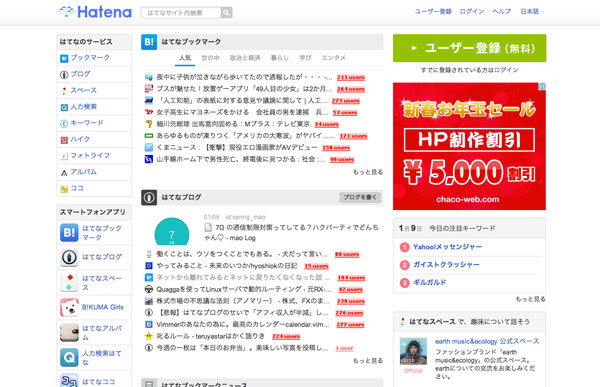This screenshot has height=387, width=600.
Task: Open the chaco-web.com sale advertisement
Action: pyautogui.click(x=469, y=146)
